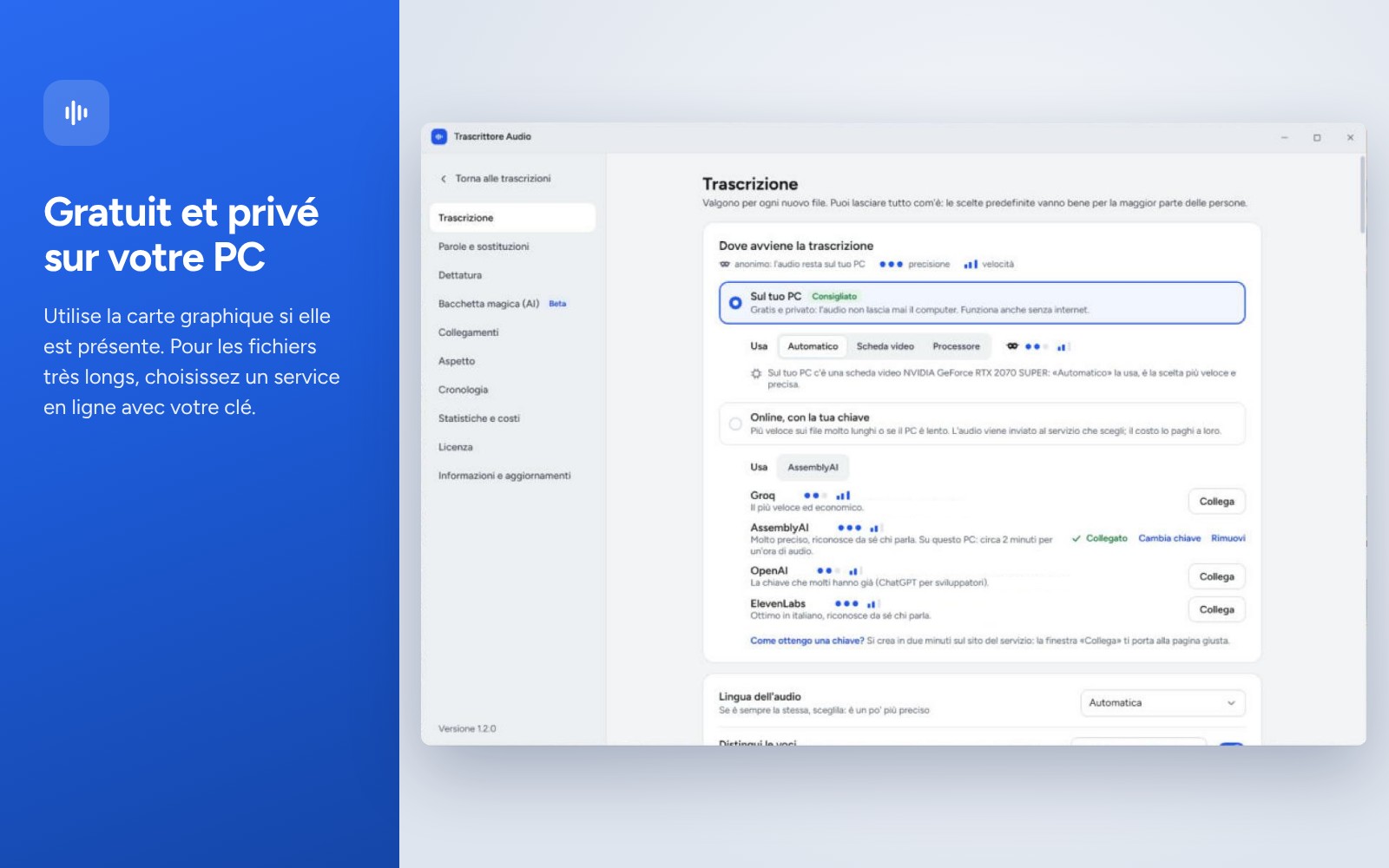This screenshot has width=1389, height=868.
Task: Click the GPU chip icon beside hardware note
Action: pos(756,373)
